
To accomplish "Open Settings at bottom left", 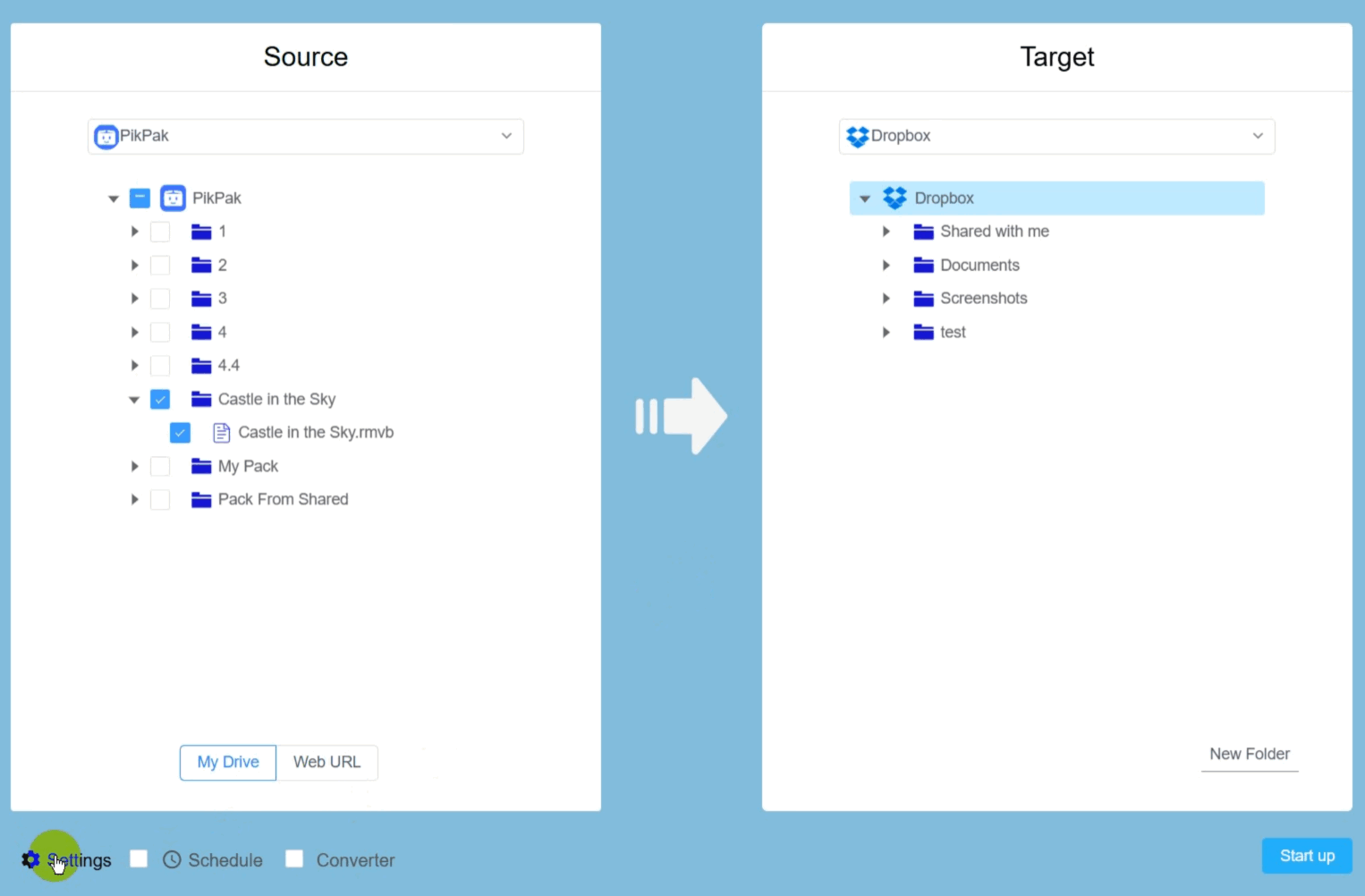I will 67,859.
